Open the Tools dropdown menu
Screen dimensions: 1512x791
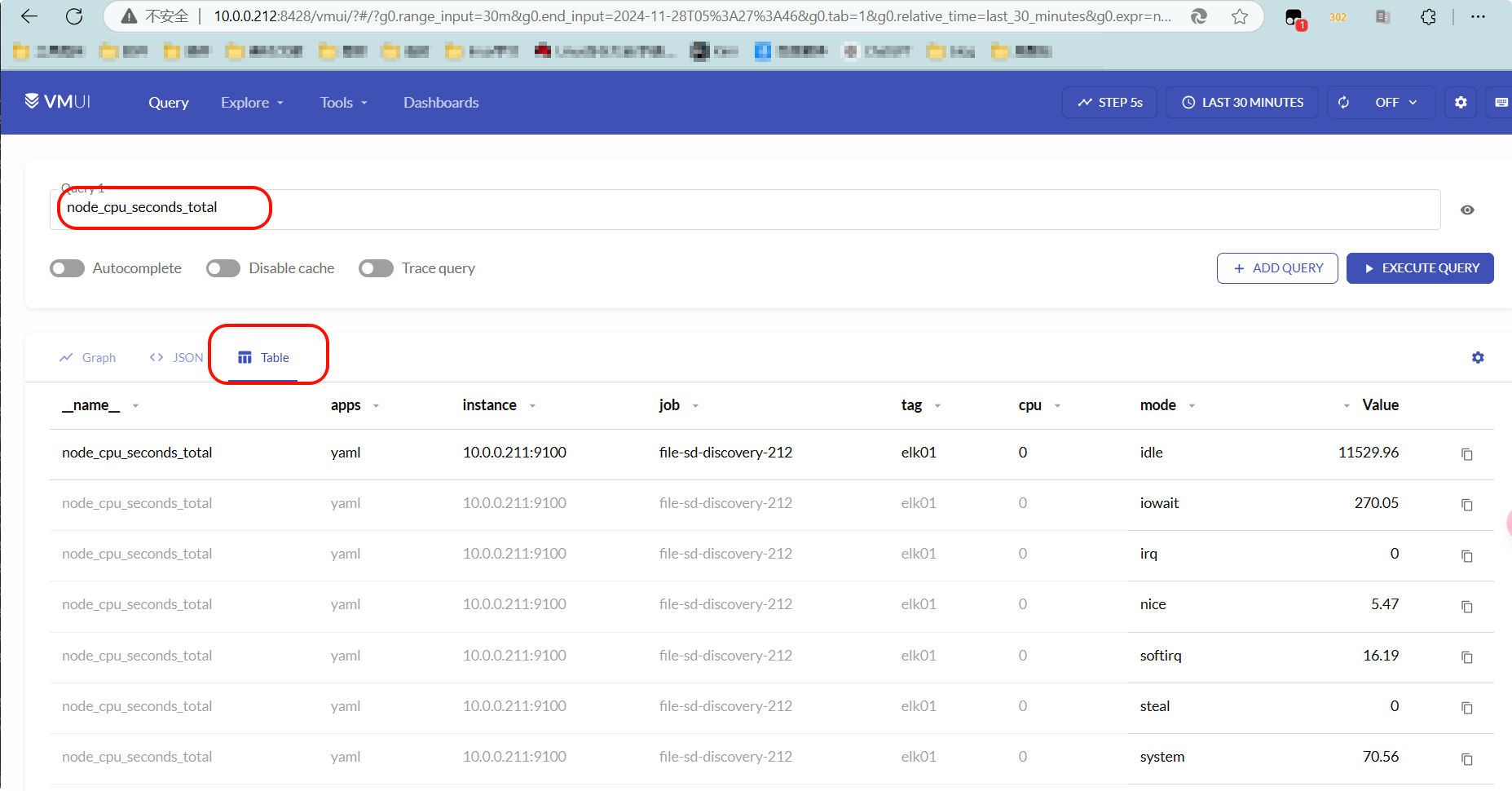click(x=343, y=103)
